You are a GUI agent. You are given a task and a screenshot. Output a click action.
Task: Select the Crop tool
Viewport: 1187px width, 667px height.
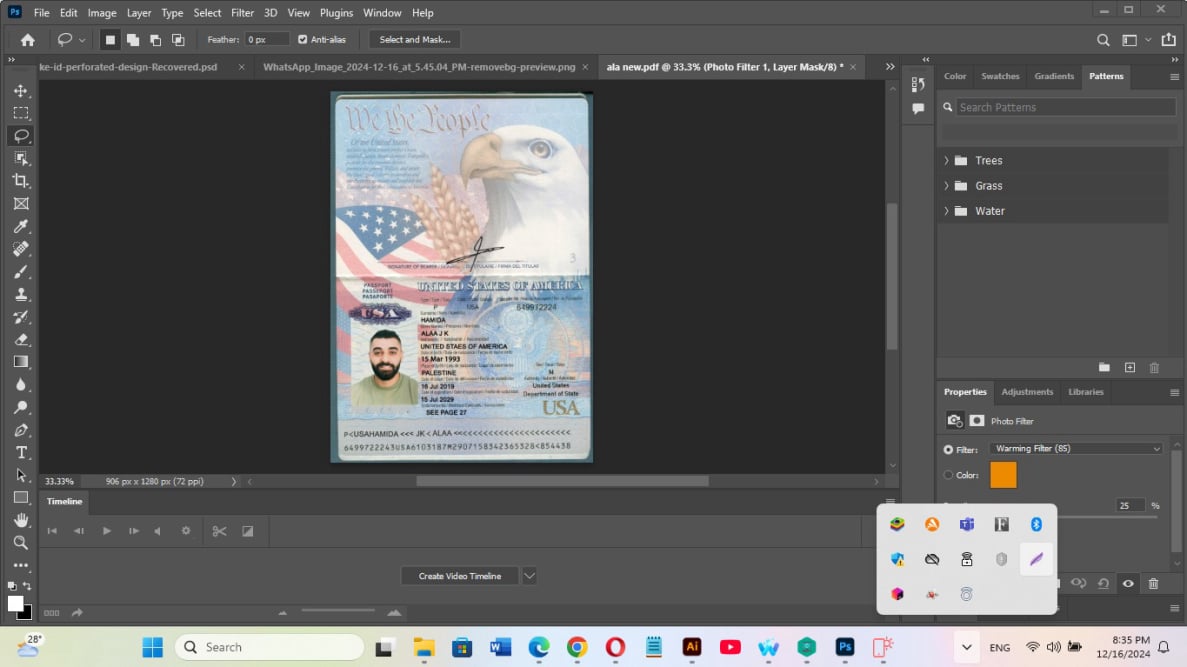tap(21, 181)
